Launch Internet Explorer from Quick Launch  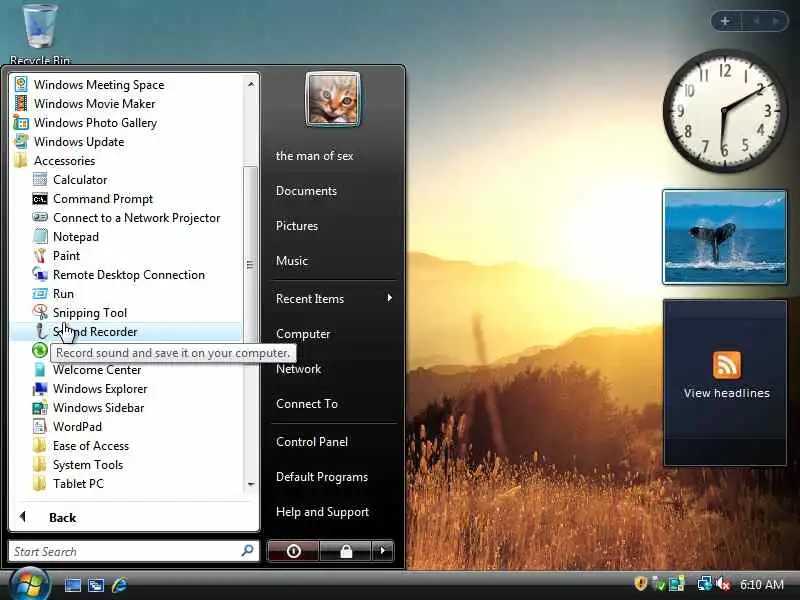pyautogui.click(x=119, y=585)
